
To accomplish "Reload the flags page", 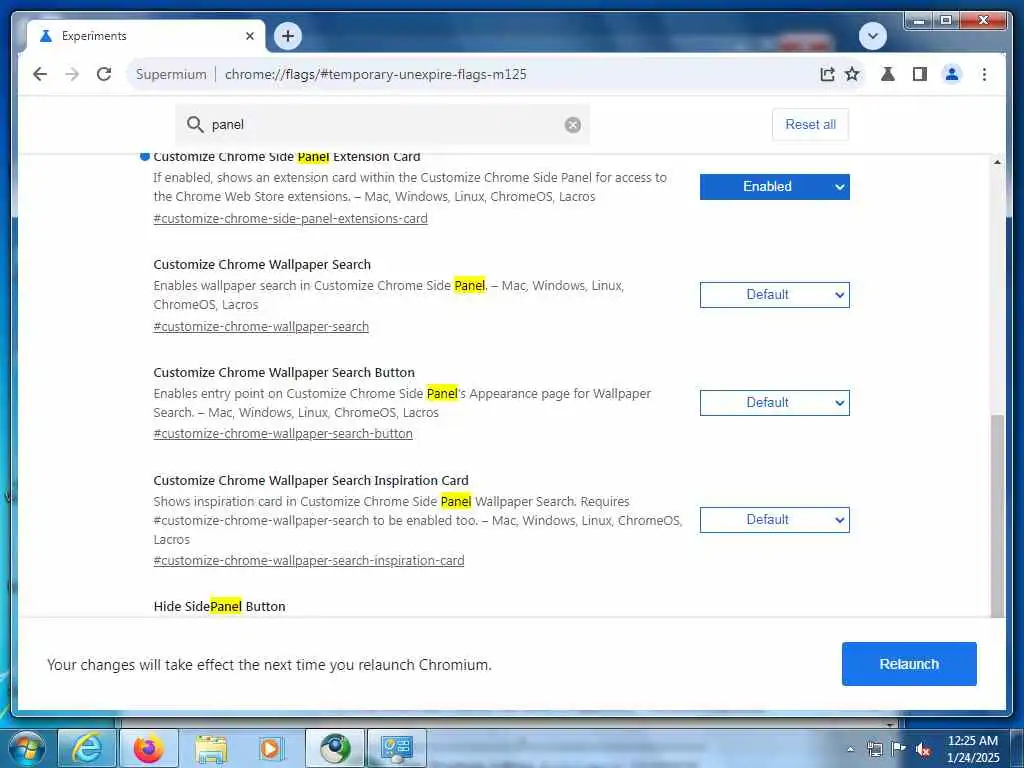I will [104, 74].
